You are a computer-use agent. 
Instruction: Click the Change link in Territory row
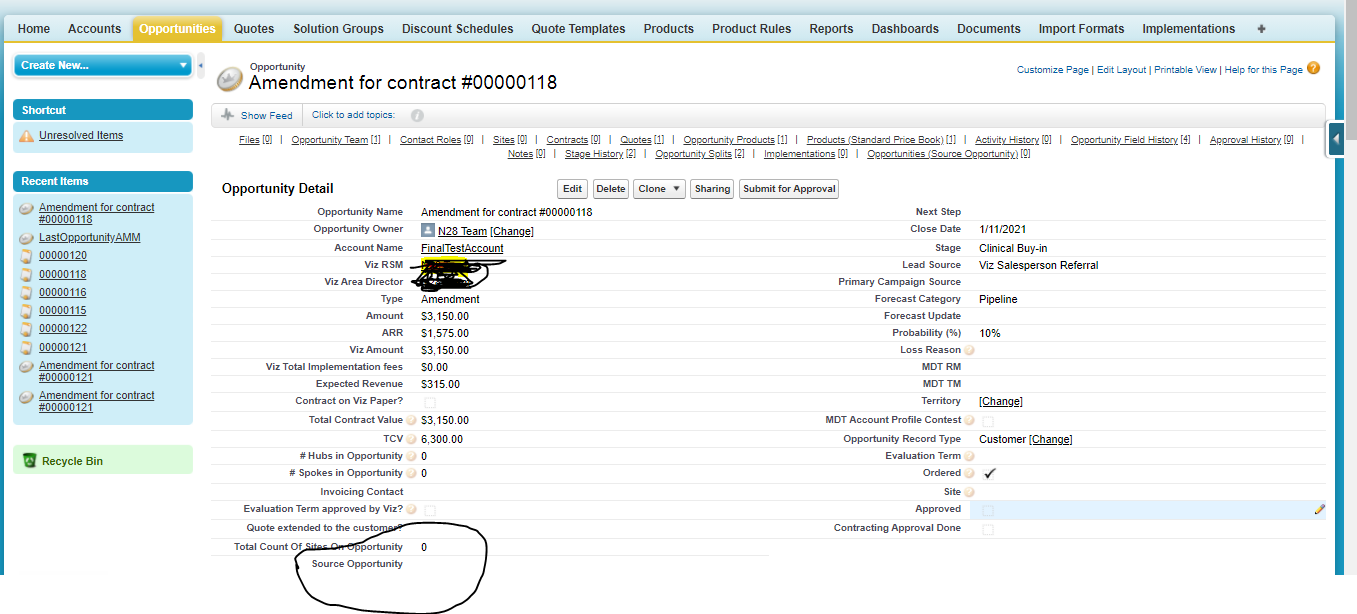(1001, 401)
